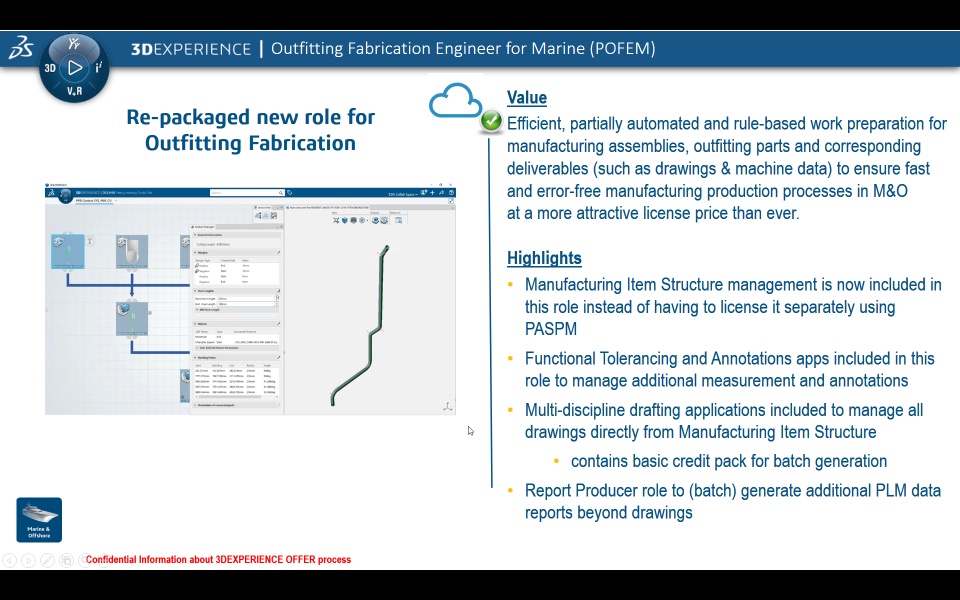Open the see-all-slides slideshow control
This screenshot has height=600, width=960.
(66, 560)
